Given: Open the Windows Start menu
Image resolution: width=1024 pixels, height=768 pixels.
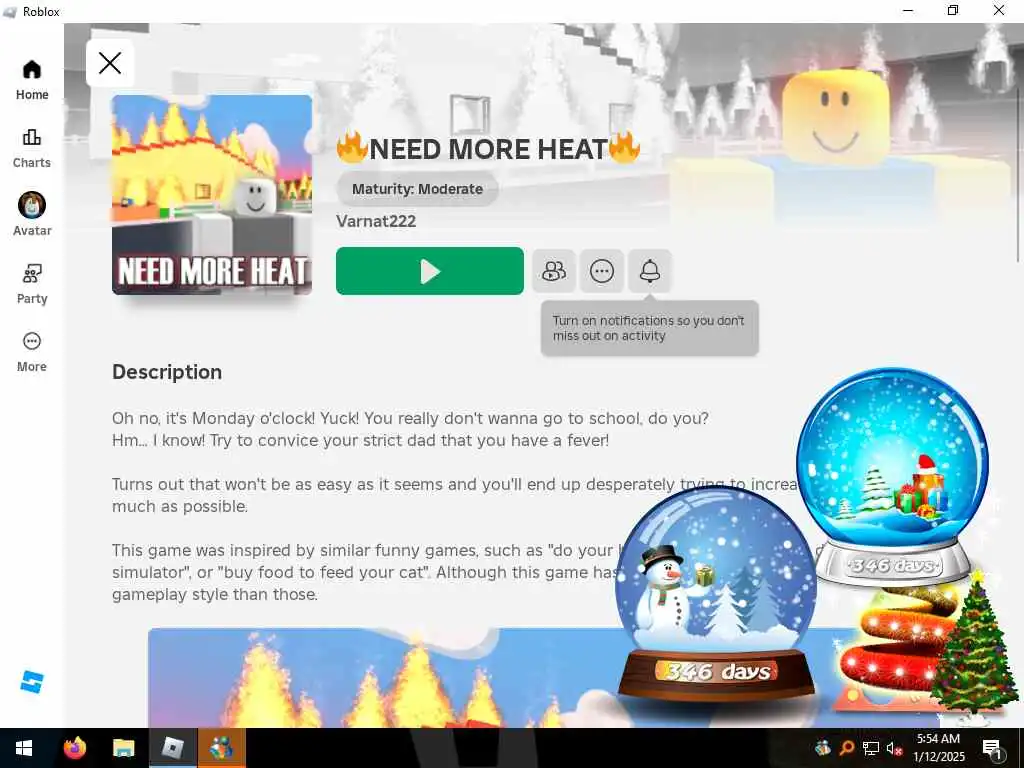Looking at the screenshot, I should [x=24, y=748].
